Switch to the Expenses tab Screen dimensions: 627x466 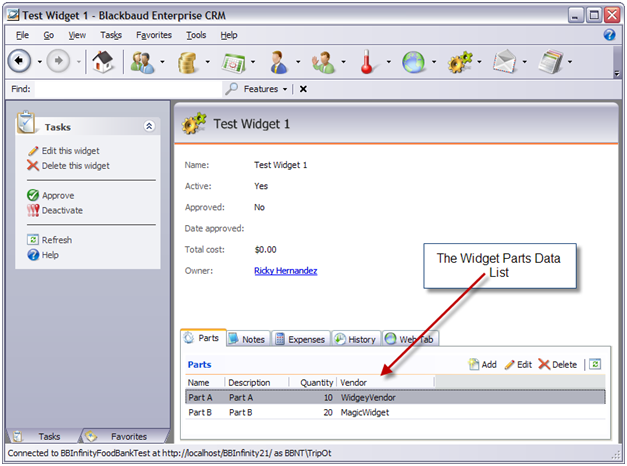pyautogui.click(x=300, y=339)
